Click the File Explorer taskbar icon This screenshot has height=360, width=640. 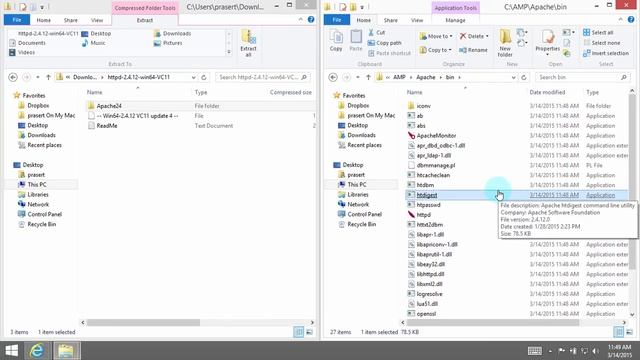click(x=65, y=351)
